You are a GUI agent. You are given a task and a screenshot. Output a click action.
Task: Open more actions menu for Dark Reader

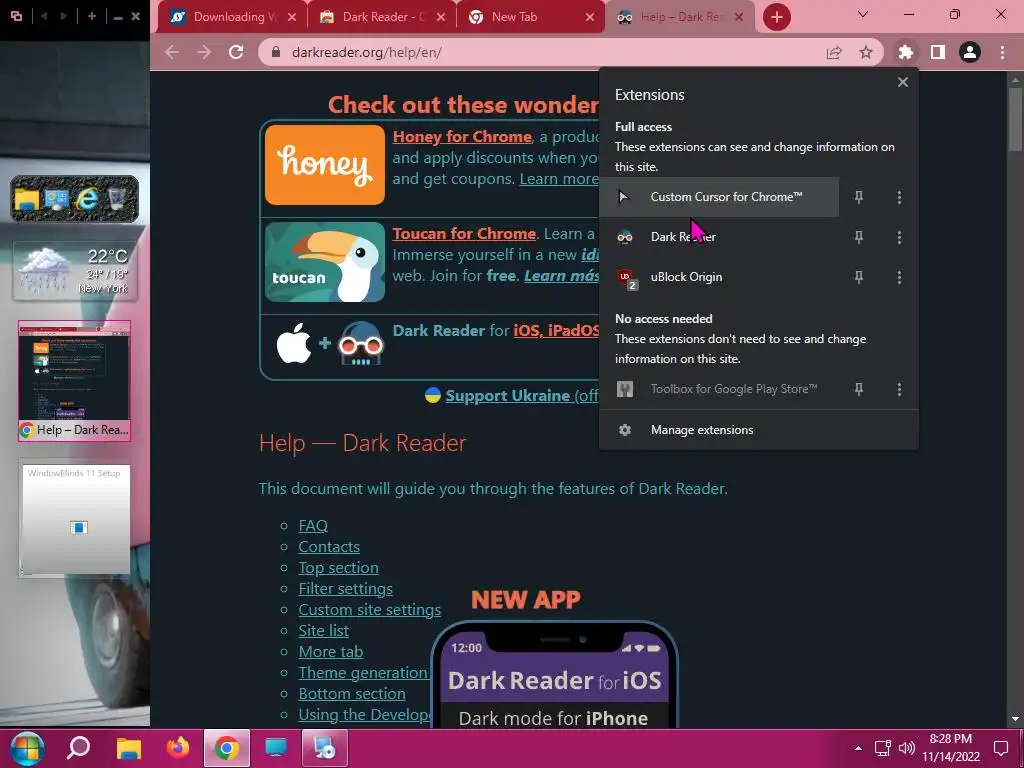coord(899,237)
